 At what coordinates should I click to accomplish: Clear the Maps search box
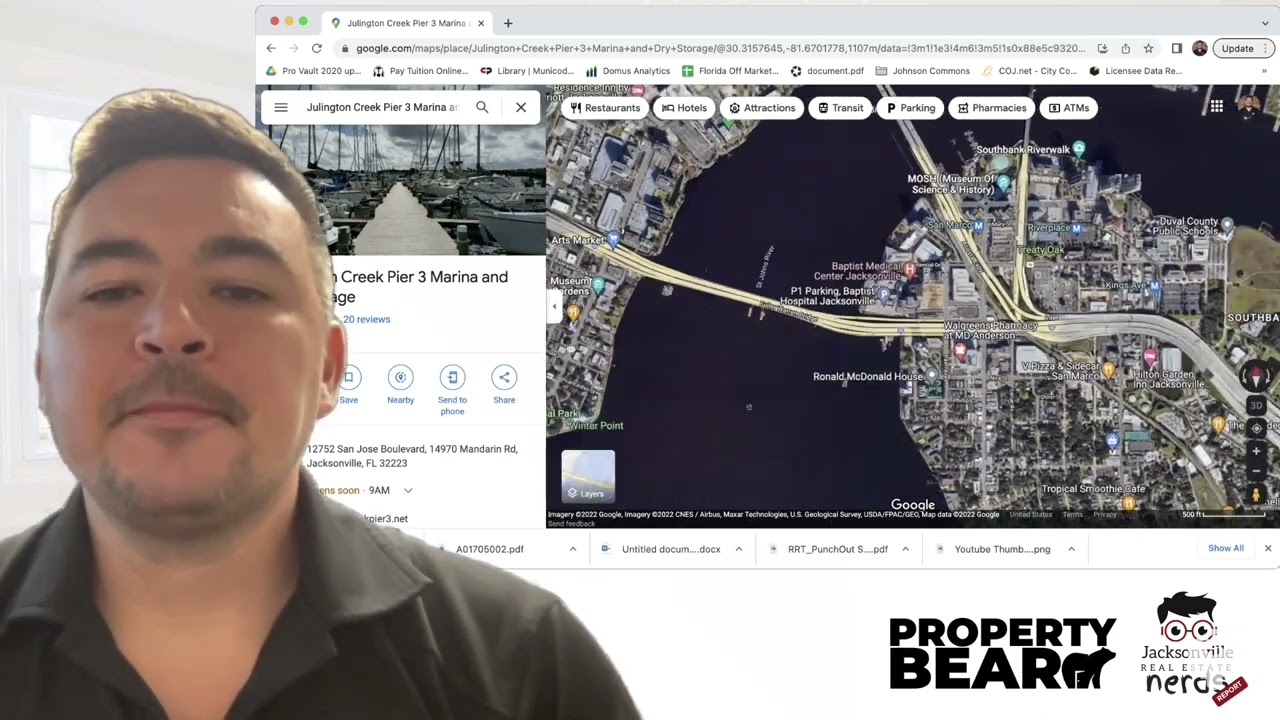(521, 107)
